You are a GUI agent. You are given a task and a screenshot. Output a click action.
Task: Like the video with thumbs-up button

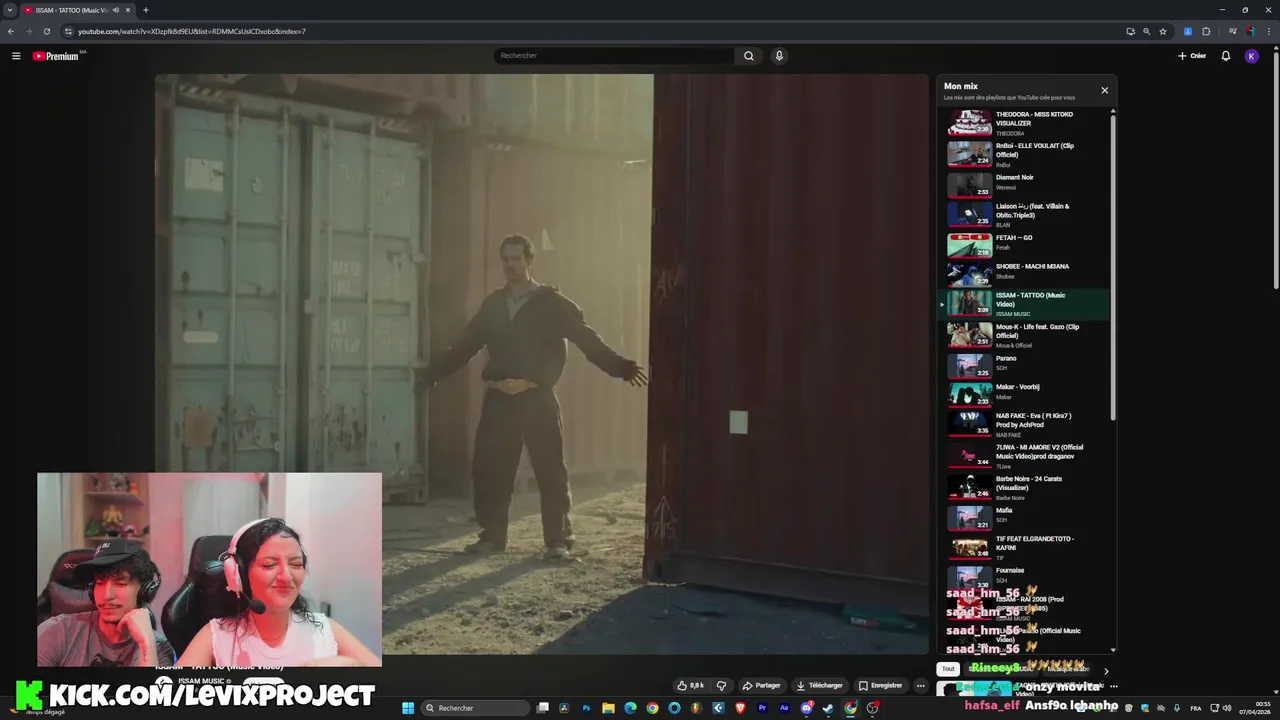691,686
